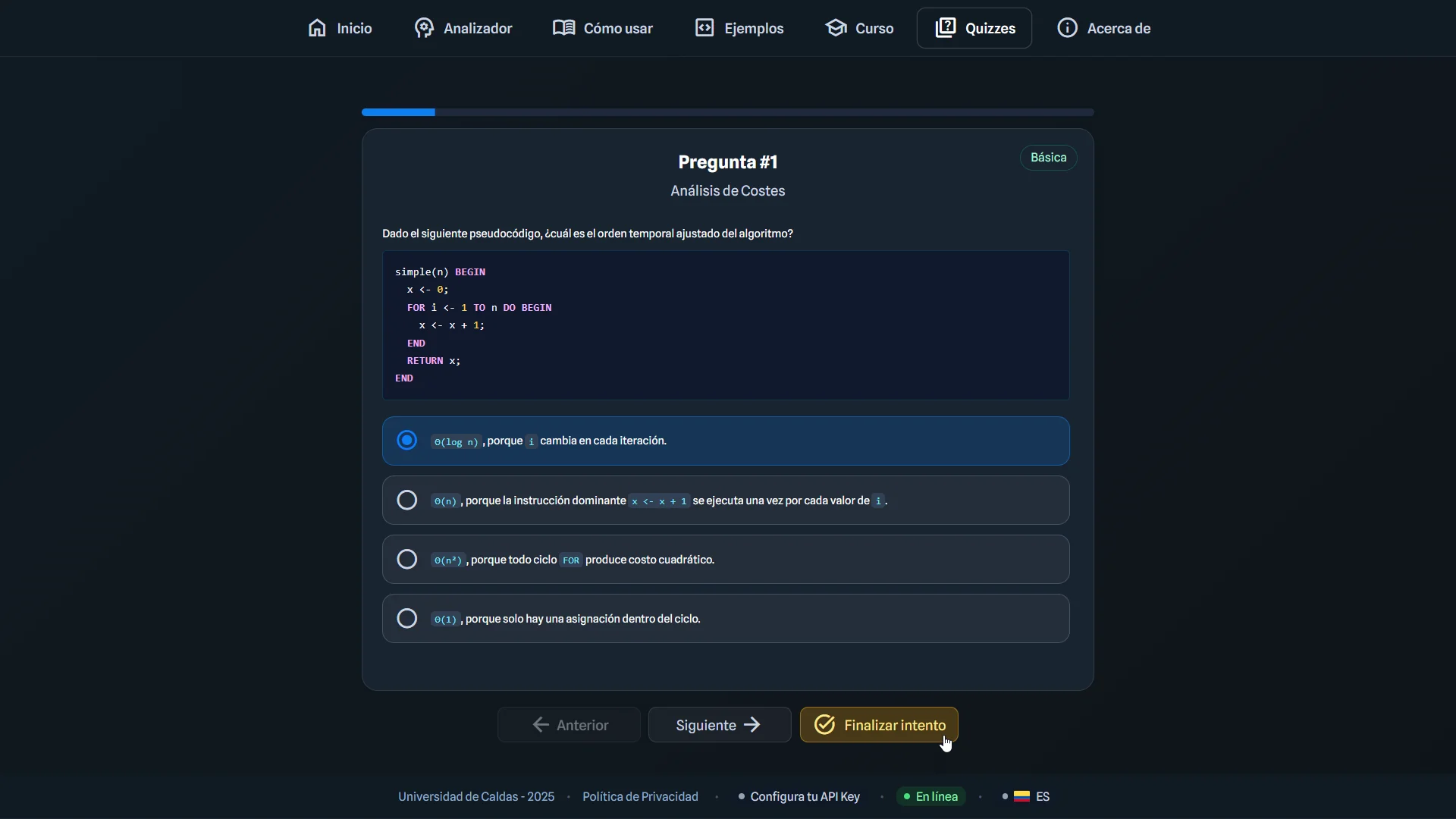
Task: Click the info circle icon for Acerca de
Action: [1067, 28]
